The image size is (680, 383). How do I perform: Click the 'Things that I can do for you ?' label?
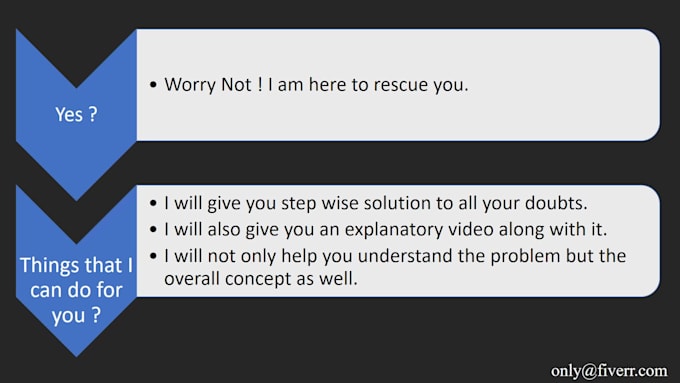76,290
